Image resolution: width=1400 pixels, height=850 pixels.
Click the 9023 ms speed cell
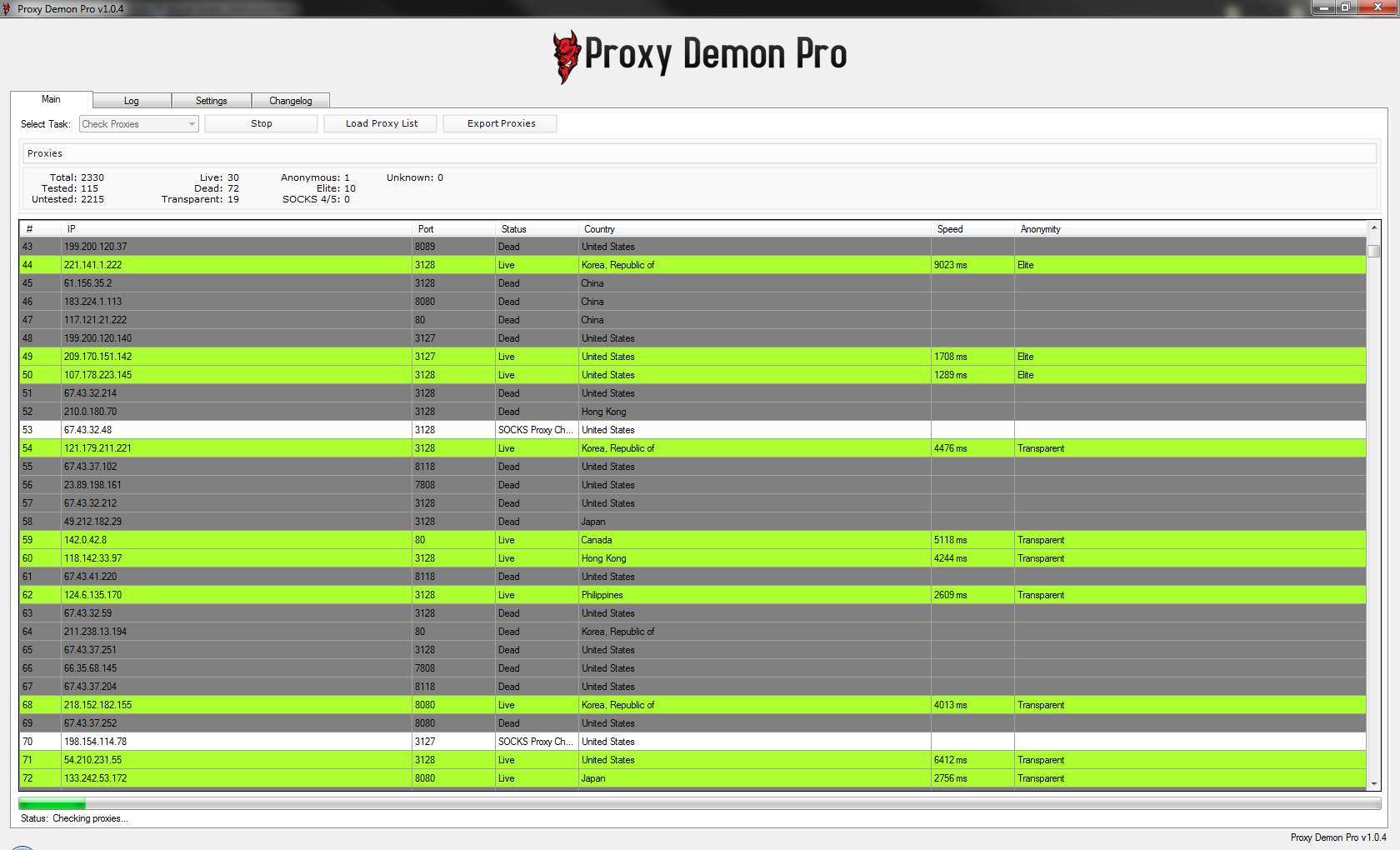pos(972,265)
